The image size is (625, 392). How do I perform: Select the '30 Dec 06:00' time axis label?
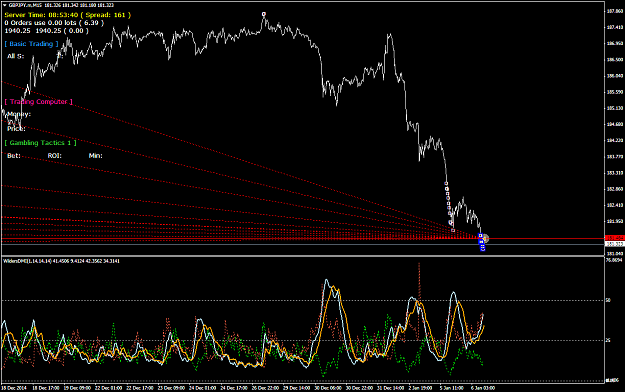point(329,388)
